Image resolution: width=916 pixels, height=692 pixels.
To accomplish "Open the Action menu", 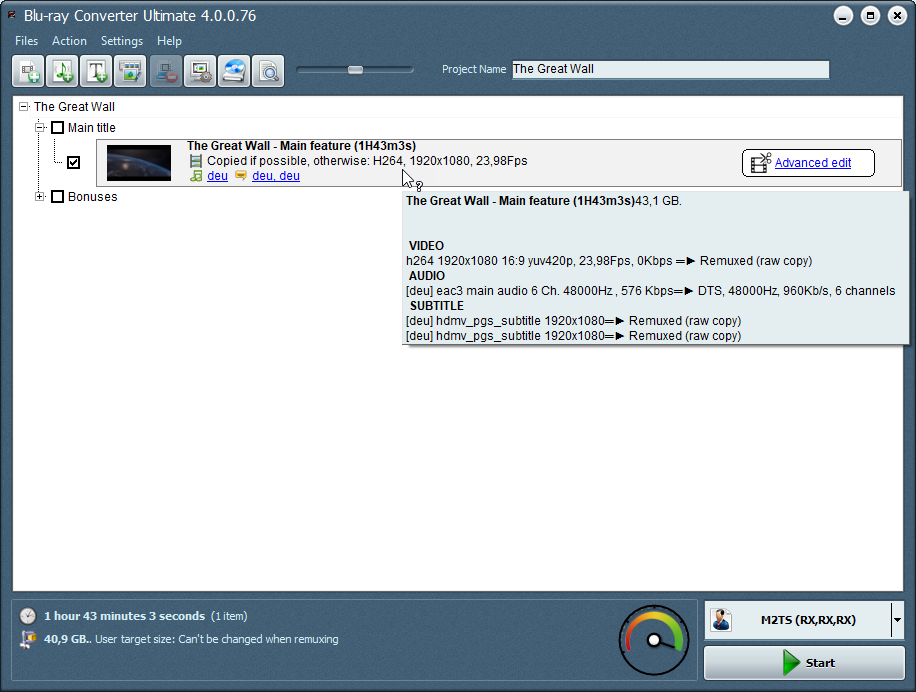I will 70,41.
